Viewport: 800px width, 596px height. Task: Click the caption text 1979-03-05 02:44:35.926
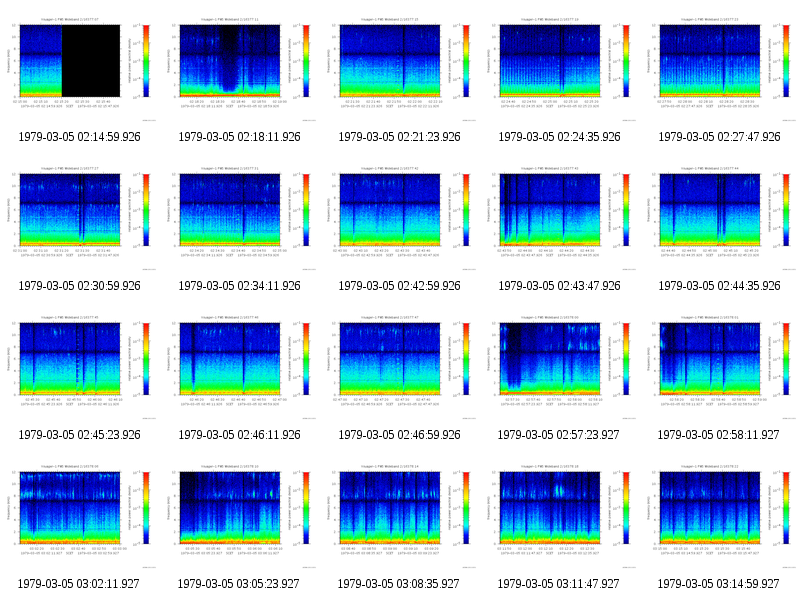719,286
